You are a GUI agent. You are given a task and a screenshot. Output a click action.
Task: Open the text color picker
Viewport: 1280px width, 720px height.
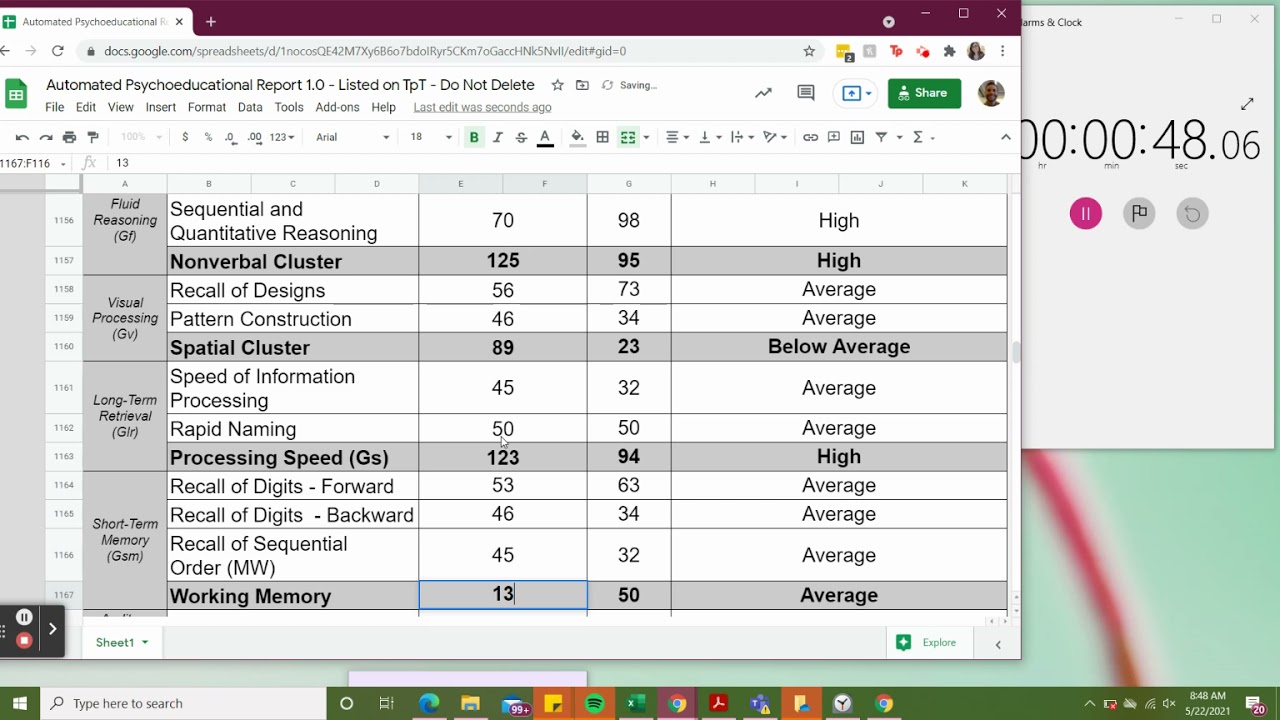point(545,137)
